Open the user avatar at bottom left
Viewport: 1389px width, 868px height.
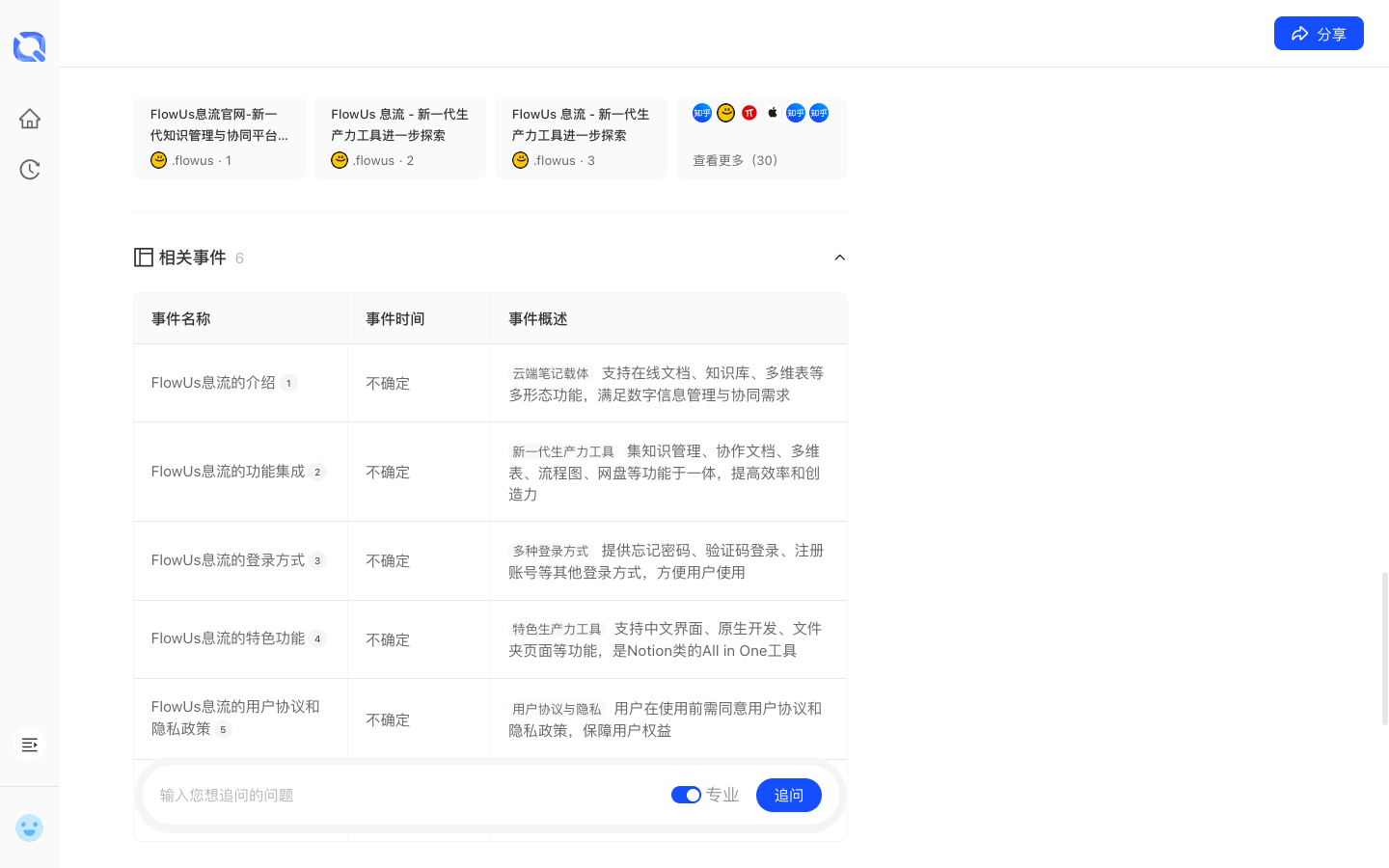point(30,827)
